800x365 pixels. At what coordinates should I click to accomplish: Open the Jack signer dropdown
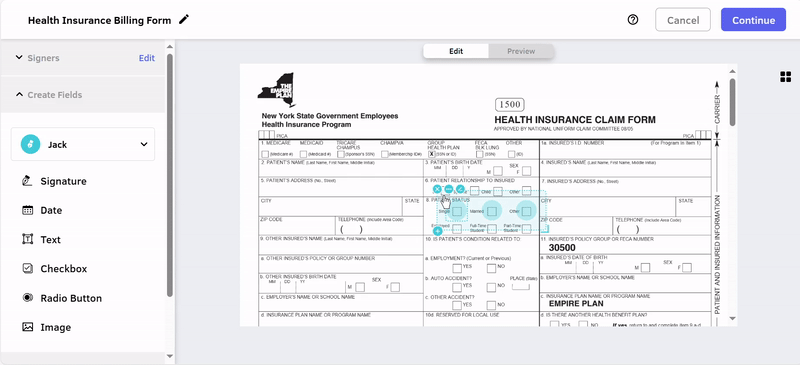(83, 144)
